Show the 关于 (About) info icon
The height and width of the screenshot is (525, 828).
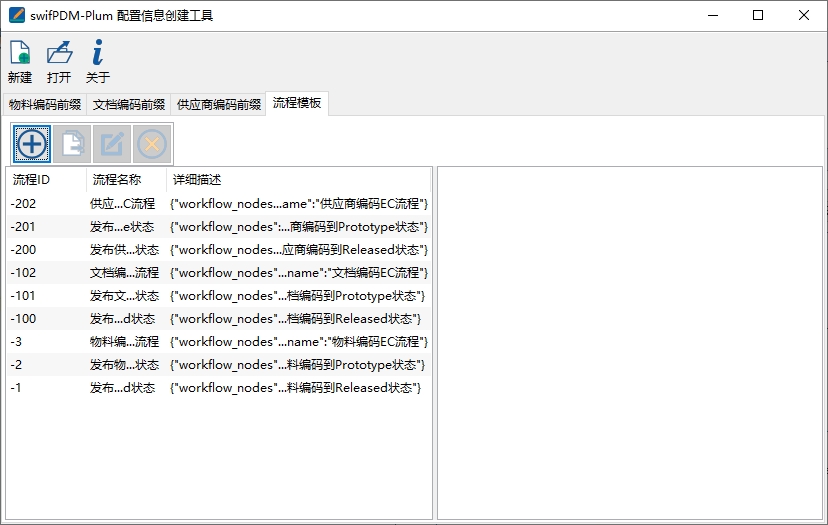(x=97, y=53)
